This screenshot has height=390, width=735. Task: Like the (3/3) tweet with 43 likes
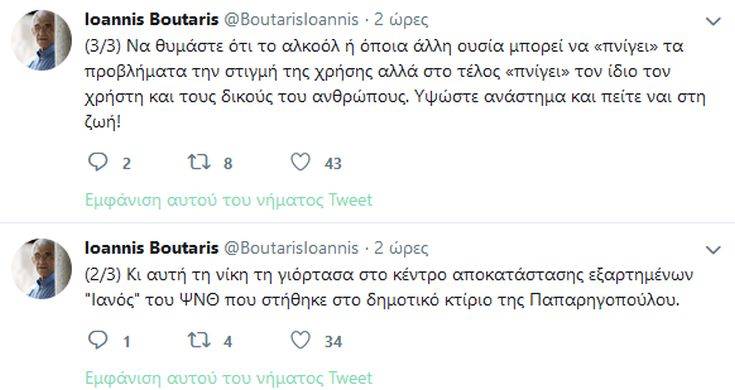300,162
